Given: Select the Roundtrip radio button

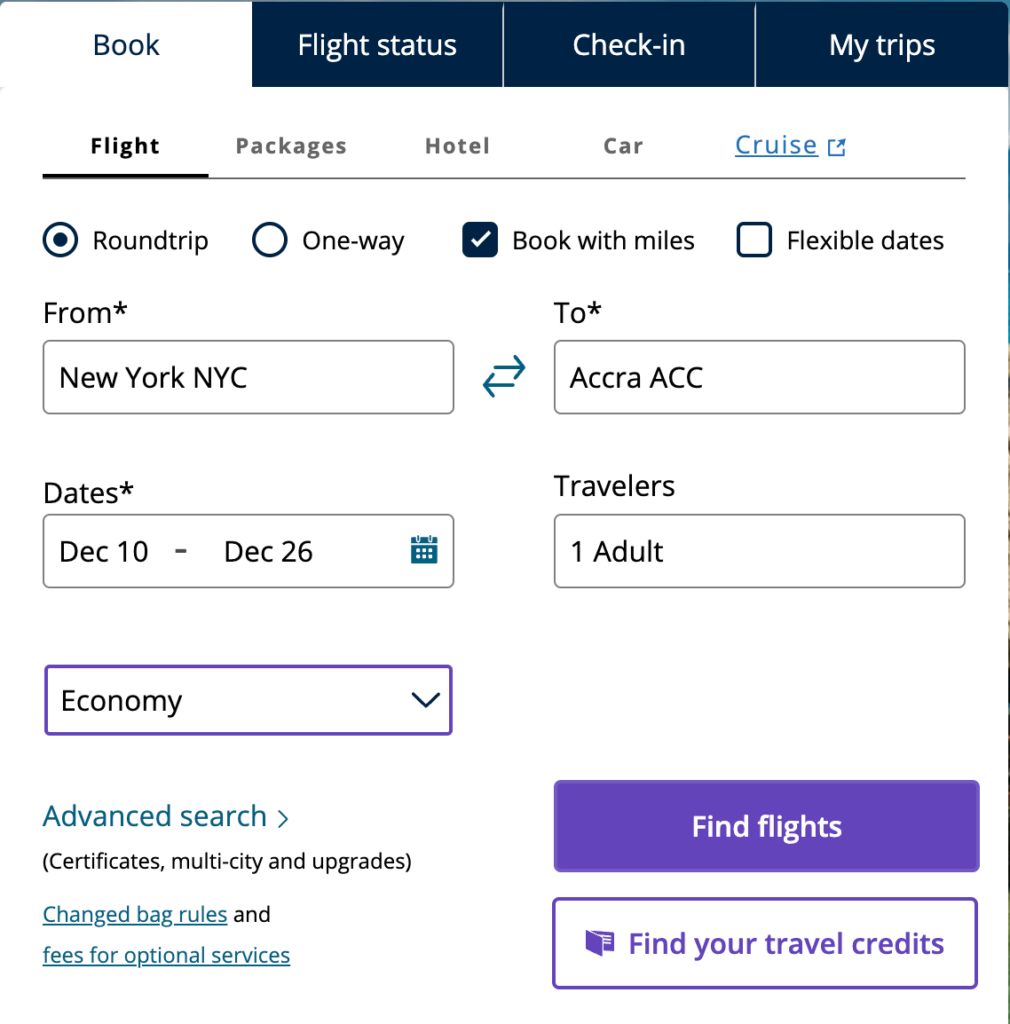Looking at the screenshot, I should coord(60,240).
